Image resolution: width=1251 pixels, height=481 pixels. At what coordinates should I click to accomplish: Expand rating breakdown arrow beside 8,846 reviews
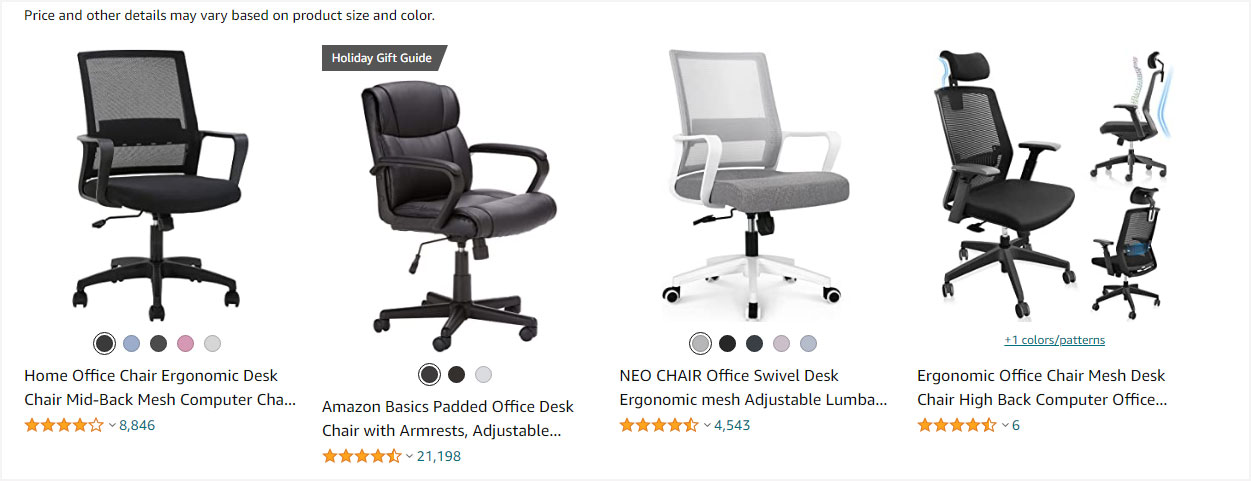coord(112,425)
